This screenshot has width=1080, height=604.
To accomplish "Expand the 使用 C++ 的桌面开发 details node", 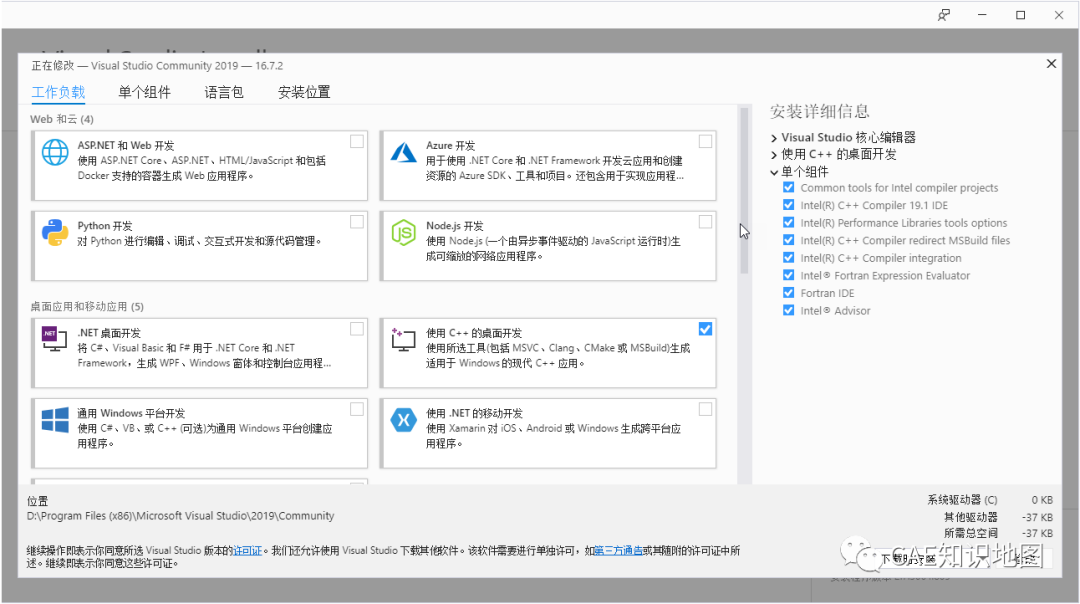I will point(774,155).
